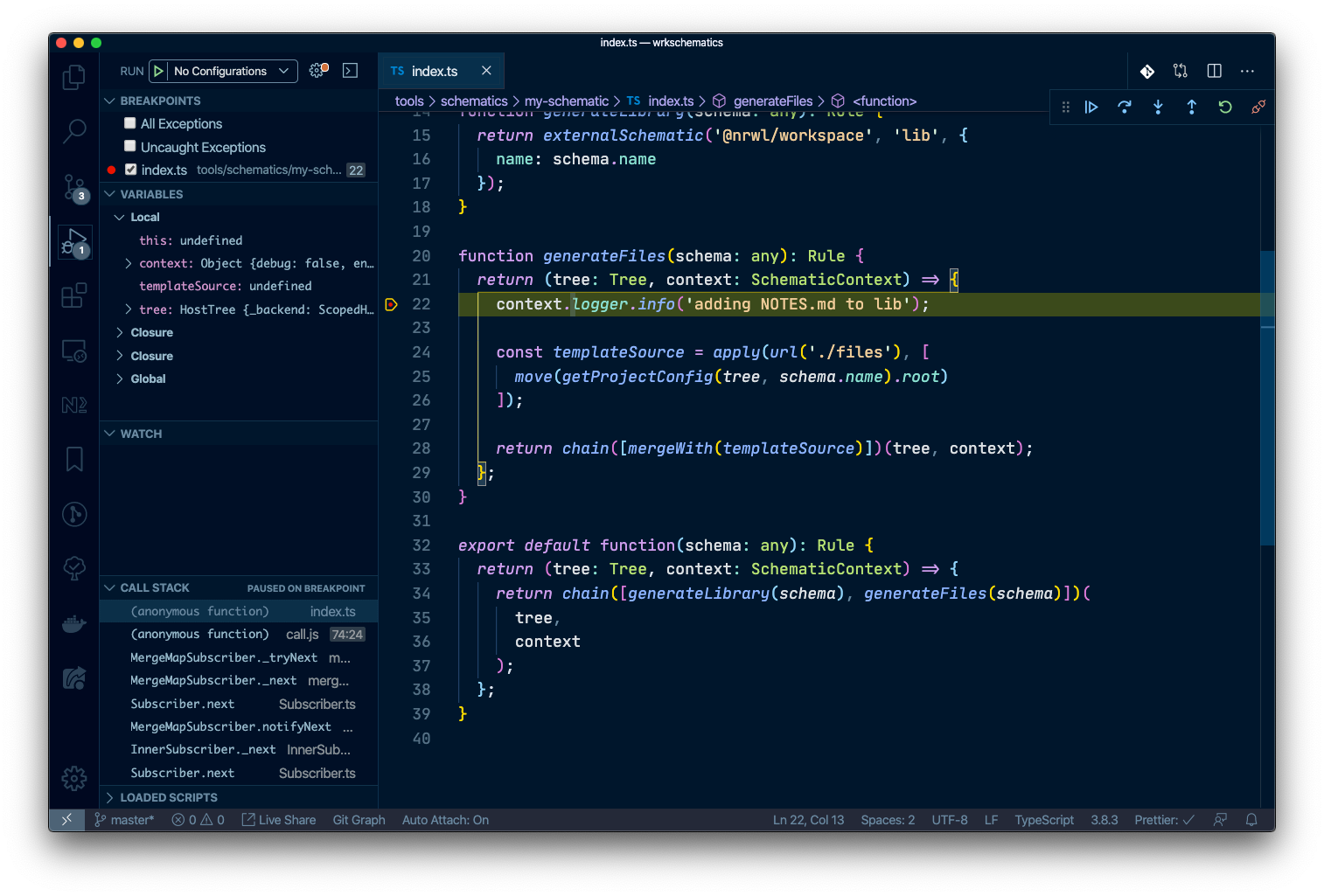Select the index.ts editor tab
Image resolution: width=1324 pixels, height=896 pixels.
(435, 71)
